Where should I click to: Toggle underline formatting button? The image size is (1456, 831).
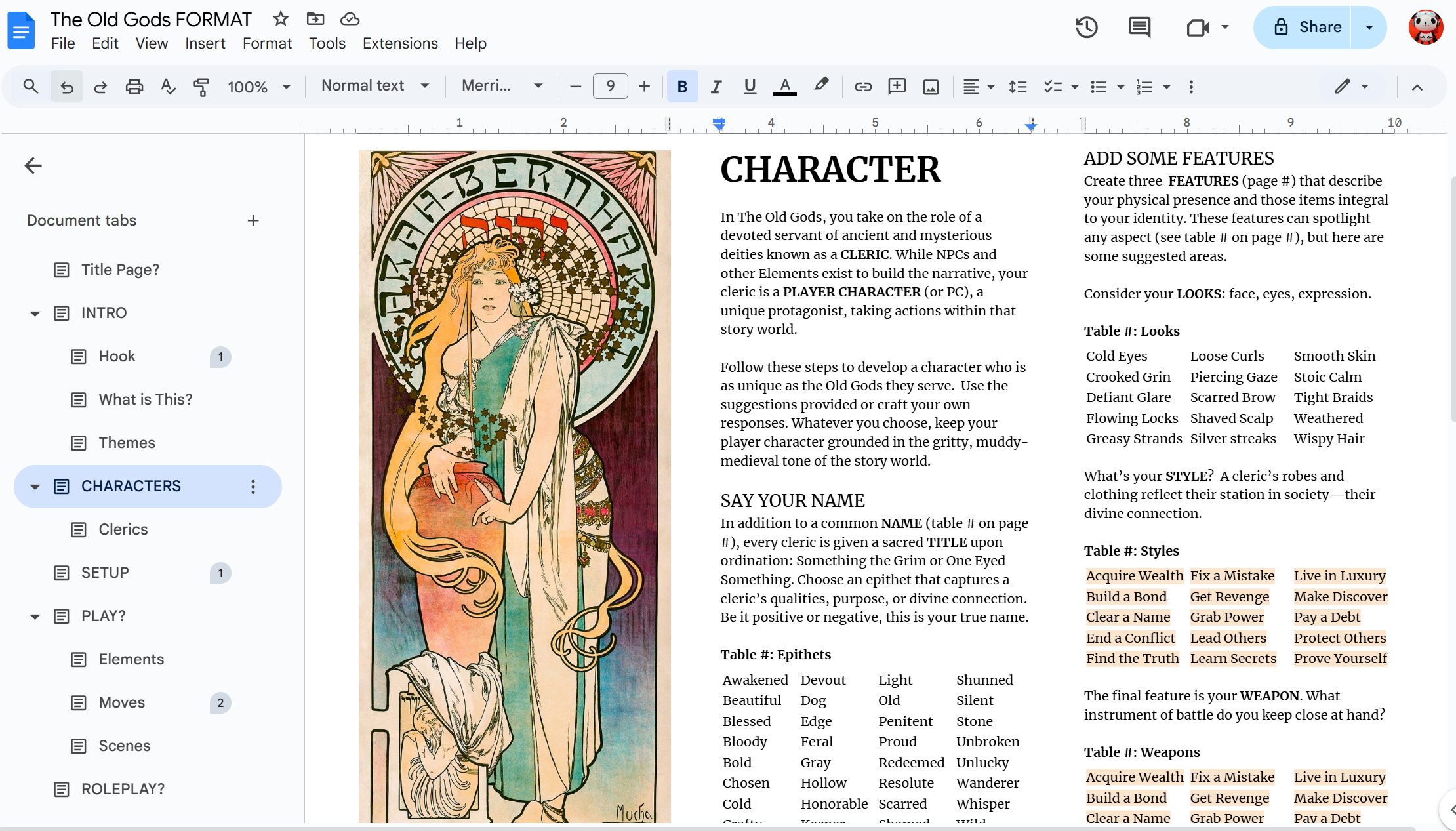750,87
